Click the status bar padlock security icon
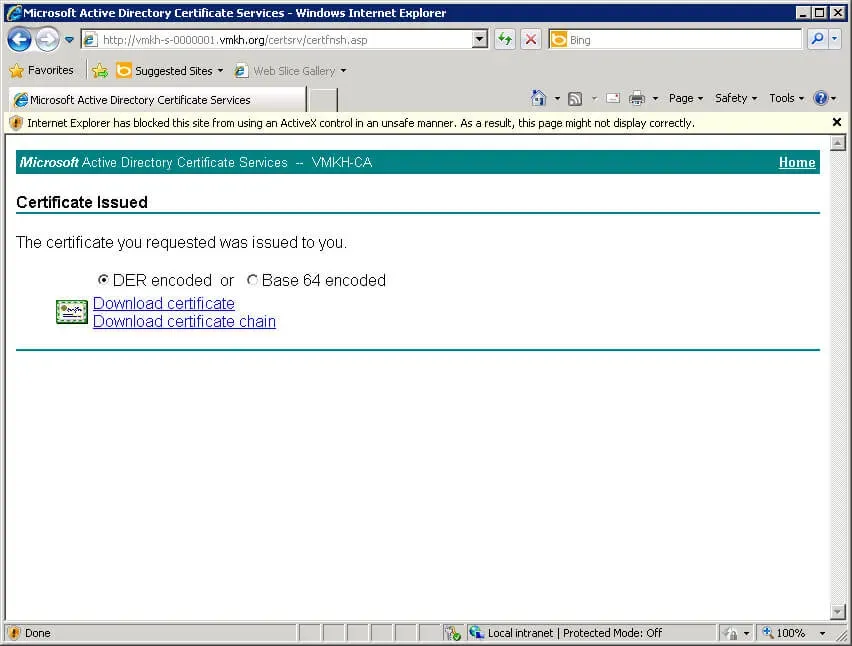 (731, 634)
